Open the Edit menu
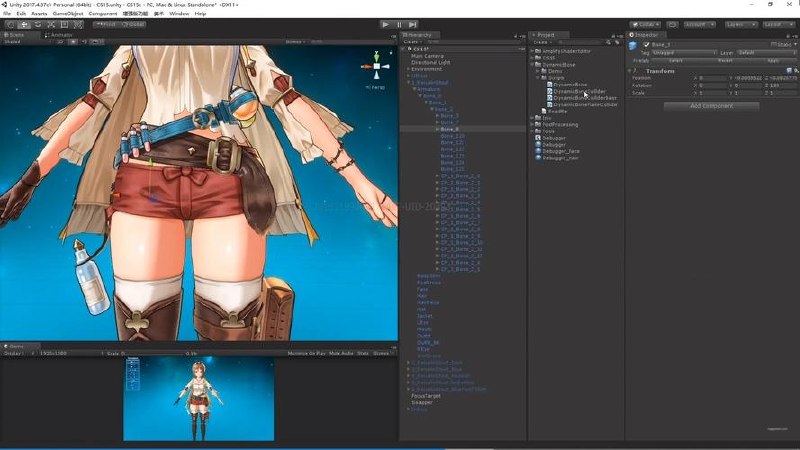The height and width of the screenshot is (450, 800). coord(21,14)
